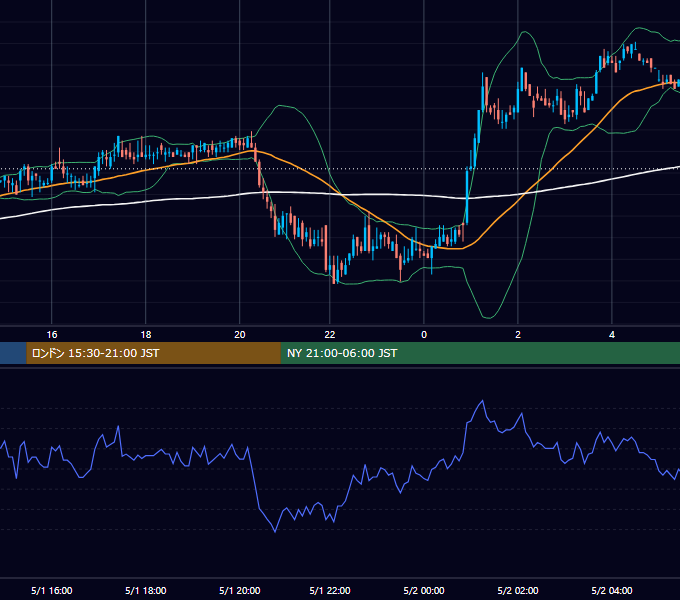Viewport: 680px width, 600px height.
Task: Click the 22 hour label on price chart axis
Action: 330,335
